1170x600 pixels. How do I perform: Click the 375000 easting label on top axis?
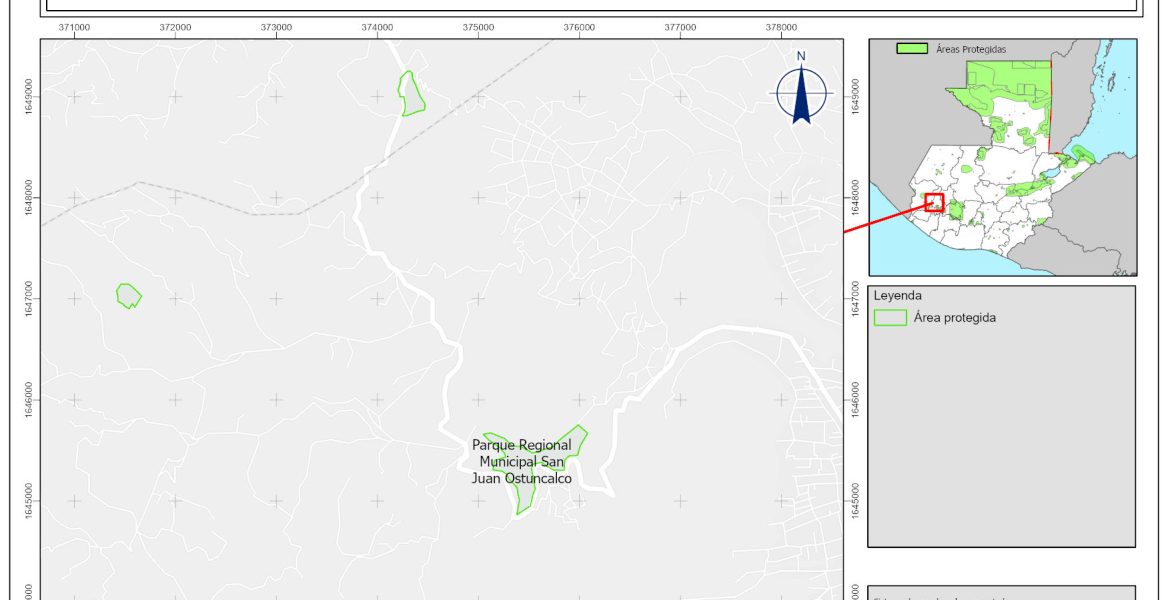click(x=478, y=26)
